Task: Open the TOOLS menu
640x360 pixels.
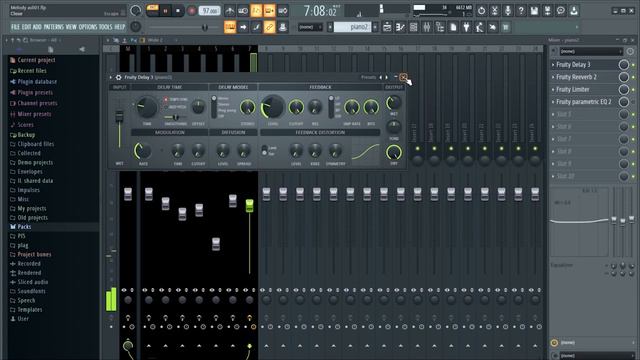Action: (105, 27)
